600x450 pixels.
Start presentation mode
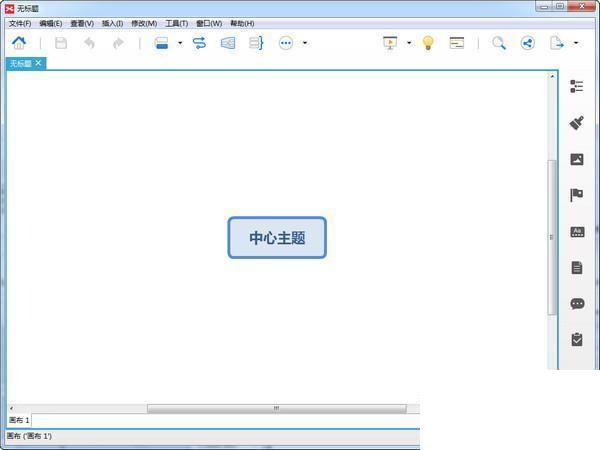(x=390, y=43)
